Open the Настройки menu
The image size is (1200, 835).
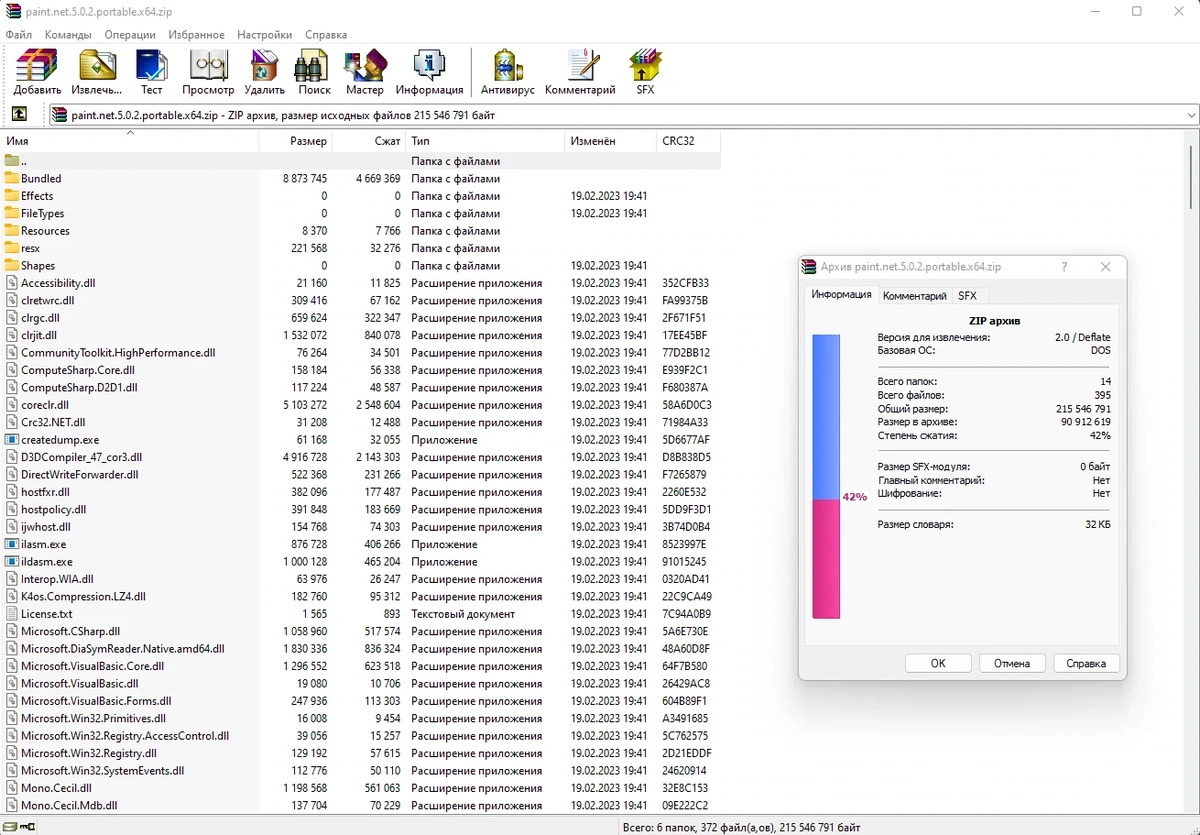click(265, 34)
